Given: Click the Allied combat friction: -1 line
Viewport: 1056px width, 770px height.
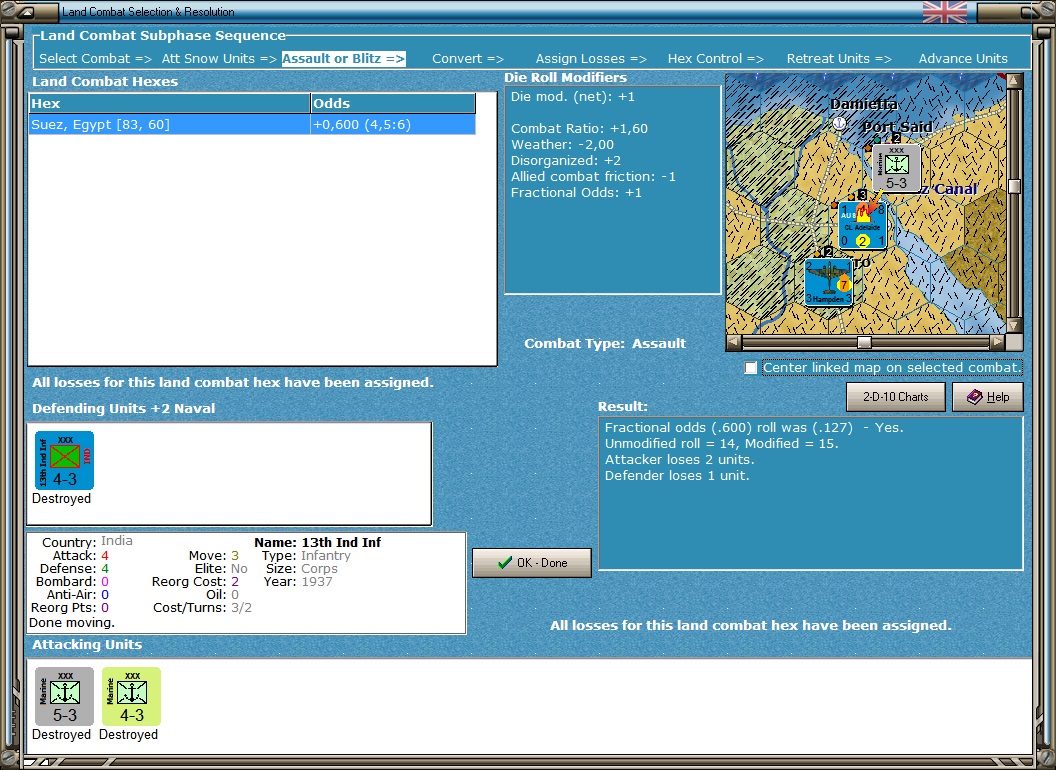Looking at the screenshot, I should coord(593,177).
